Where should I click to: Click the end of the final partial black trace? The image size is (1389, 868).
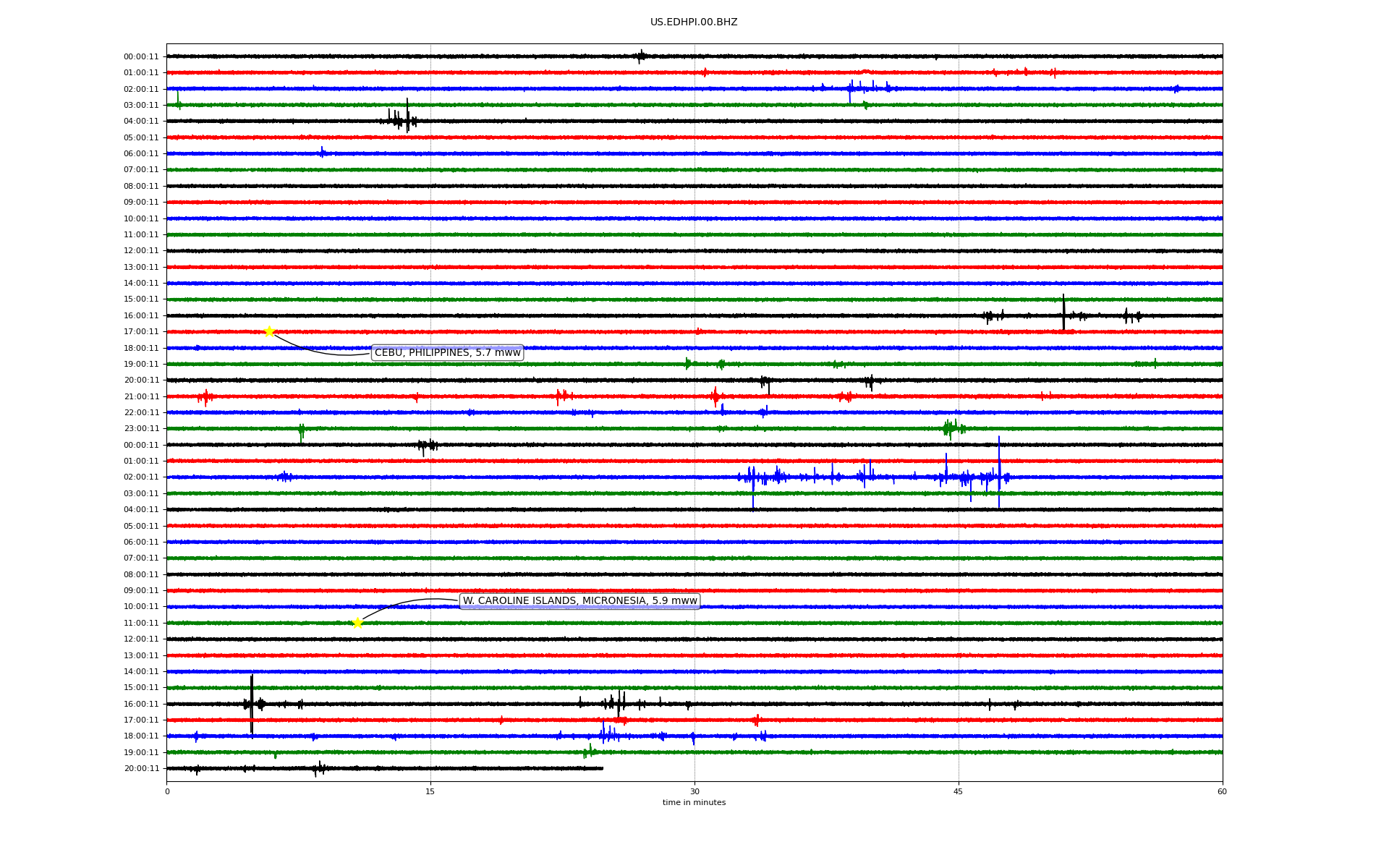602,768
